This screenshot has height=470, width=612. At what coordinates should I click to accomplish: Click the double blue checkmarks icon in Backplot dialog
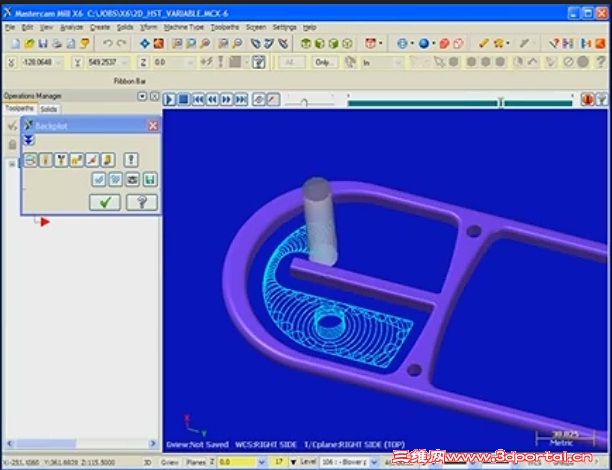coord(116,180)
